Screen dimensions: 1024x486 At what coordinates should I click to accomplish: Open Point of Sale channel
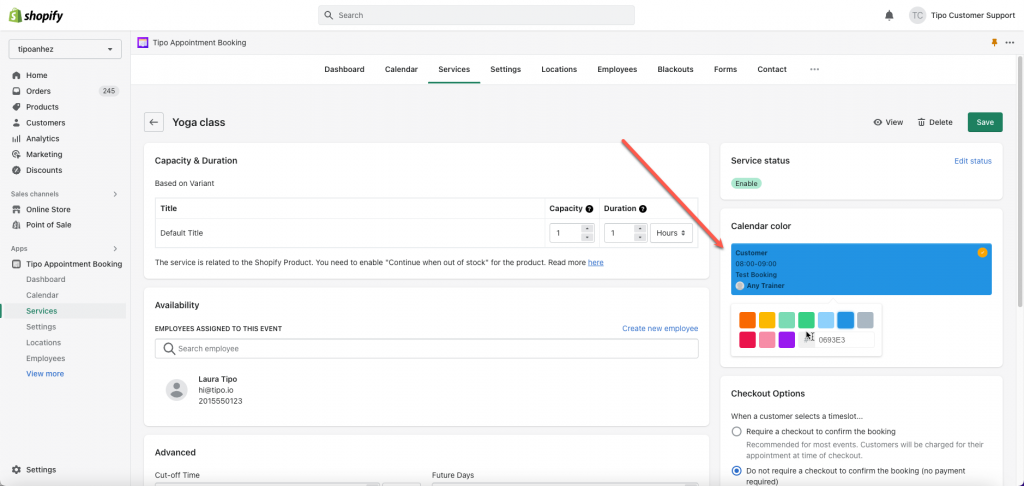pyautogui.click(x=48, y=225)
